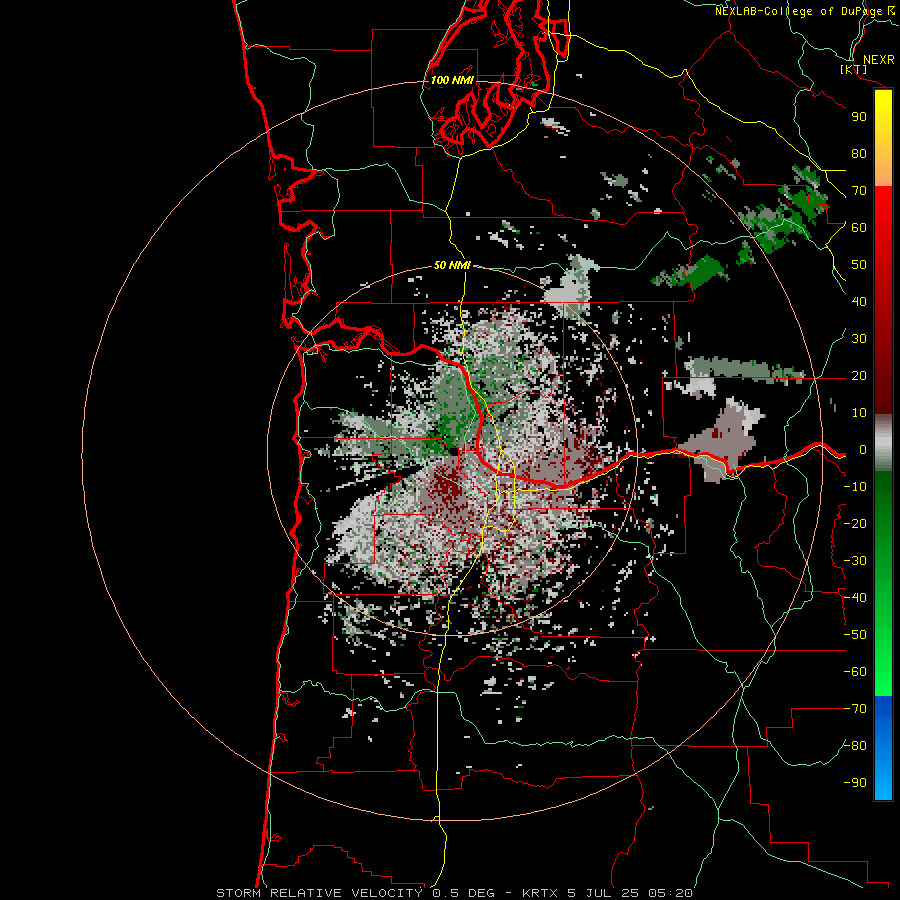Select the "-90" value on the velocity scale
Viewport: 900px width, 900px height.
855,783
